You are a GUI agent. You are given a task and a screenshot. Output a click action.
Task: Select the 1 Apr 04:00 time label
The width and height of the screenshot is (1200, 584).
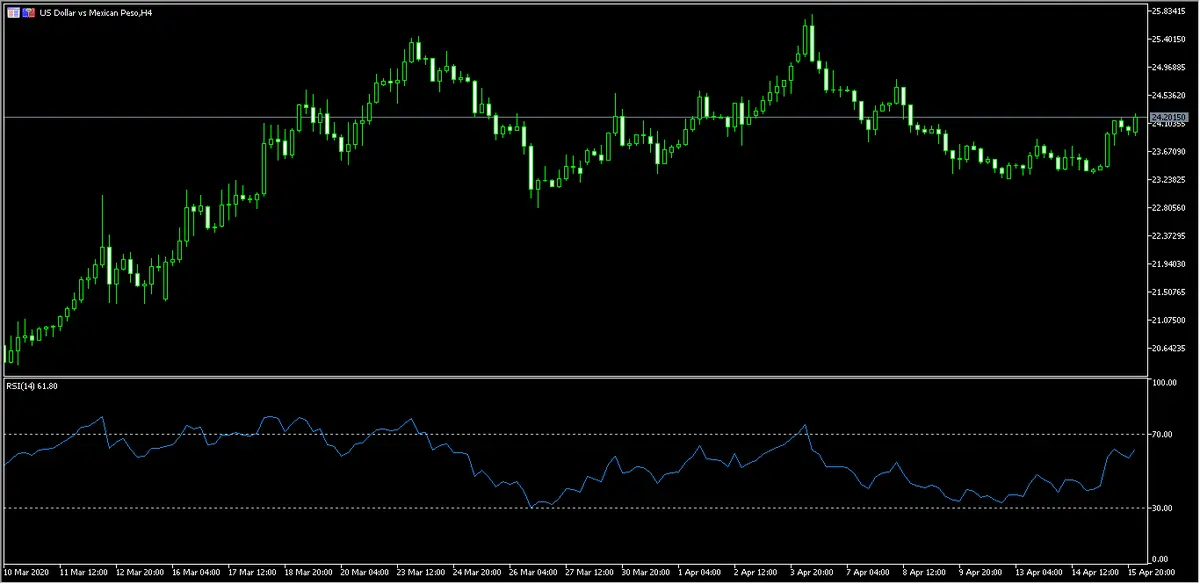click(x=697, y=574)
